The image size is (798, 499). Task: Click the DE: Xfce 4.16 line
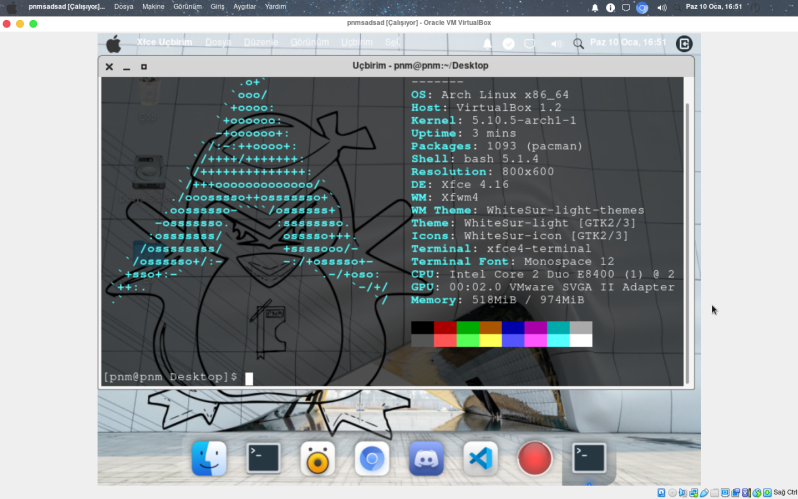(460, 184)
